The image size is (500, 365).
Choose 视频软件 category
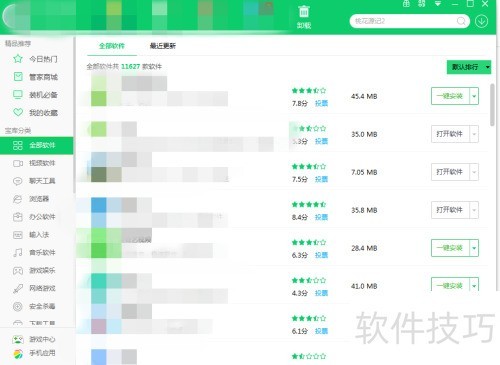(x=34, y=163)
